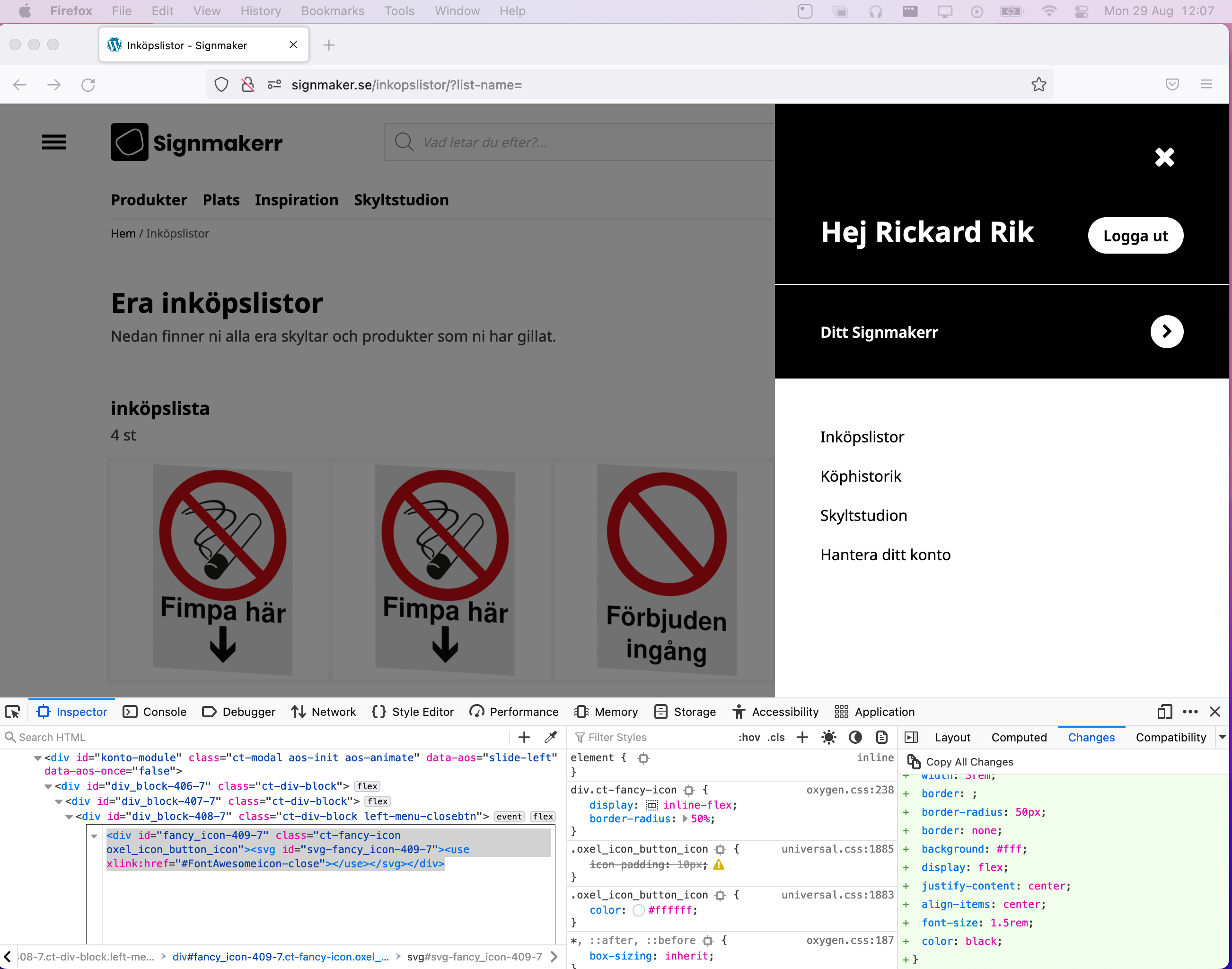This screenshot has width=1232, height=969.
Task: Click the white color swatch next to #ffffff
Action: coord(639,910)
